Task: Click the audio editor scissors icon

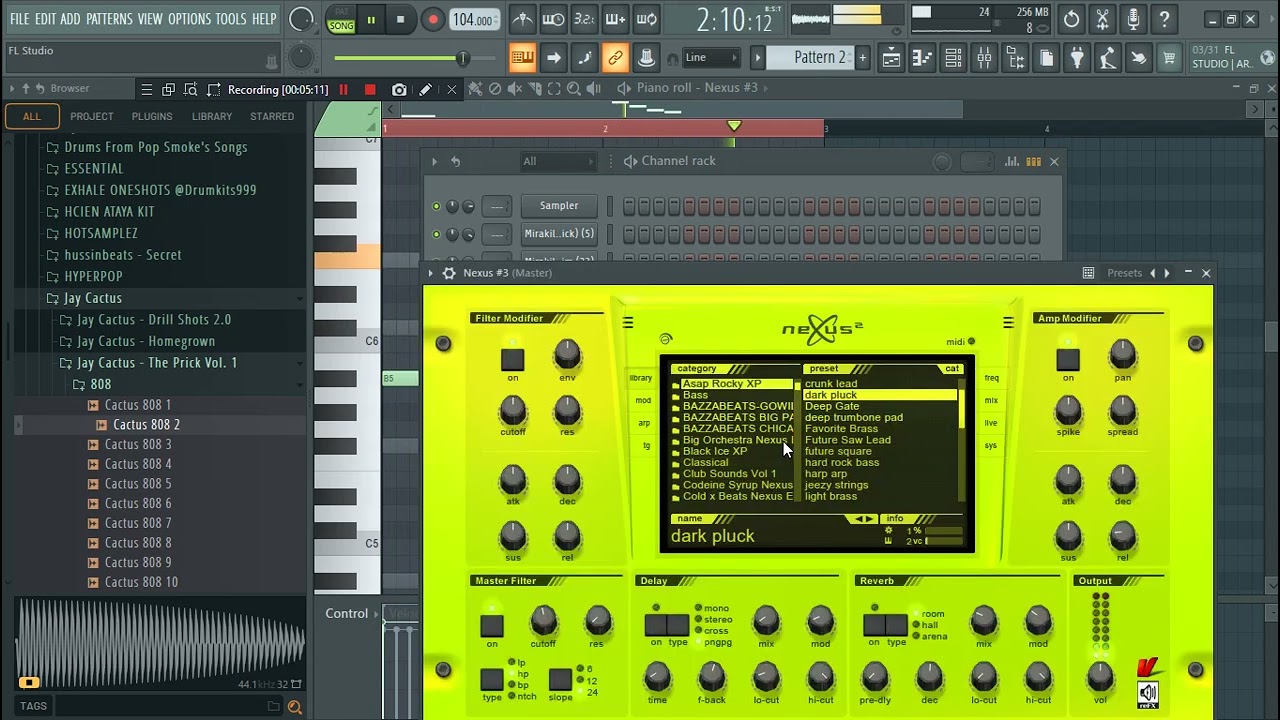Action: 1102,19
